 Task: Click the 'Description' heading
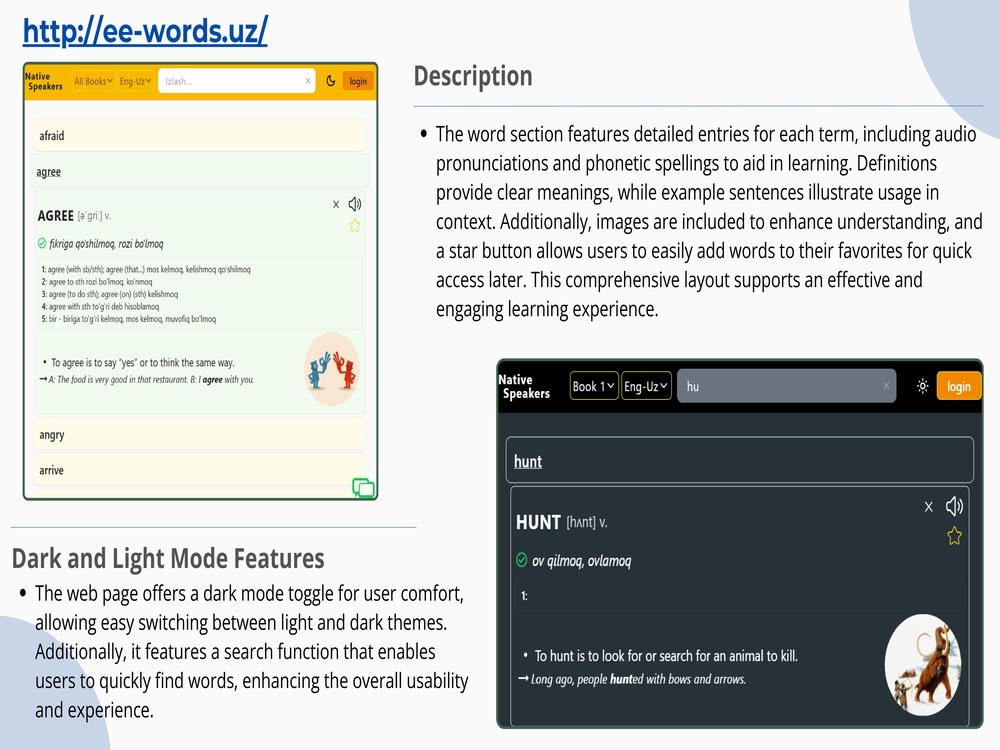[x=473, y=76]
